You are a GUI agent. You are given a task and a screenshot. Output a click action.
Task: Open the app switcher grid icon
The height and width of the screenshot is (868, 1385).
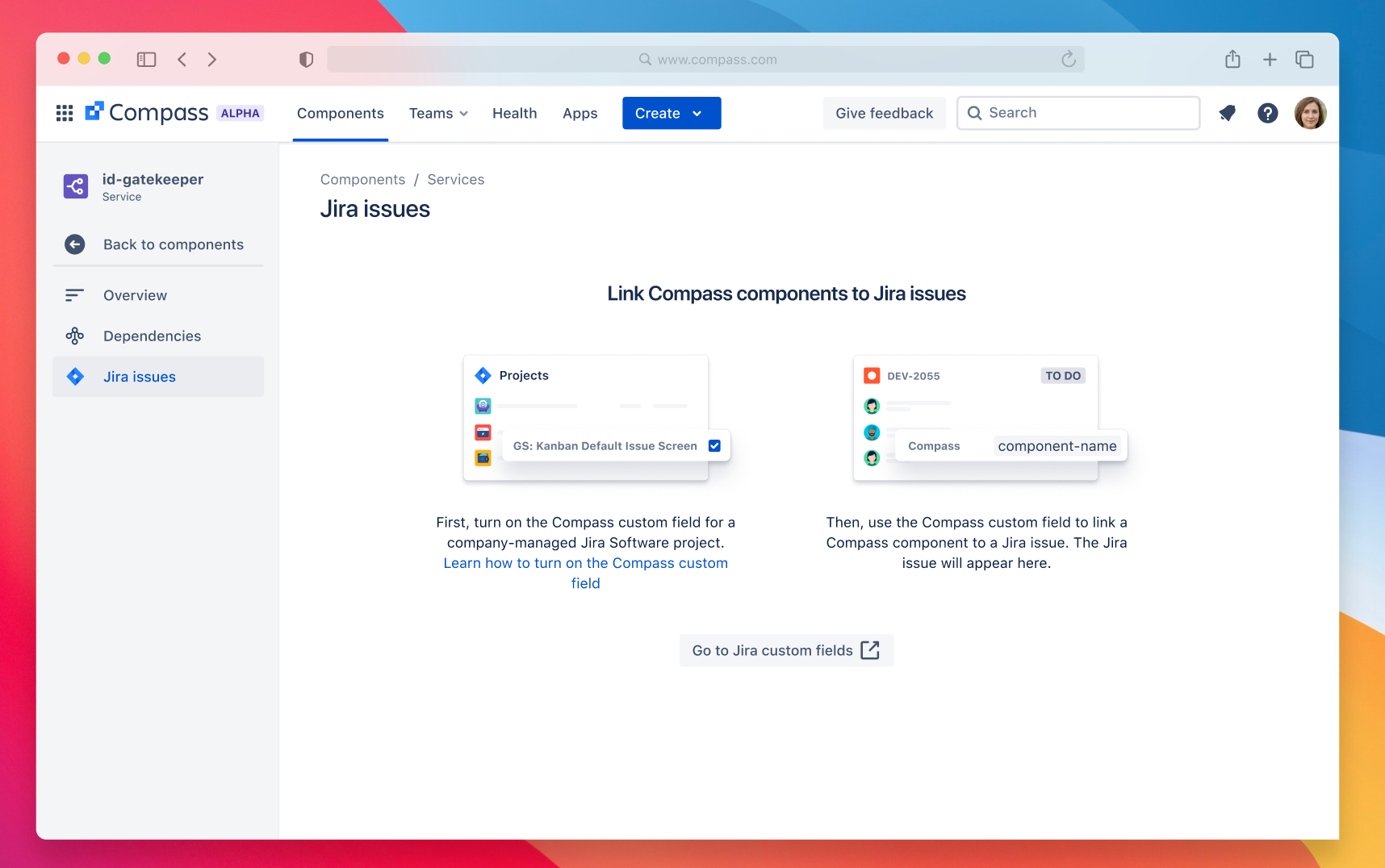coord(65,113)
